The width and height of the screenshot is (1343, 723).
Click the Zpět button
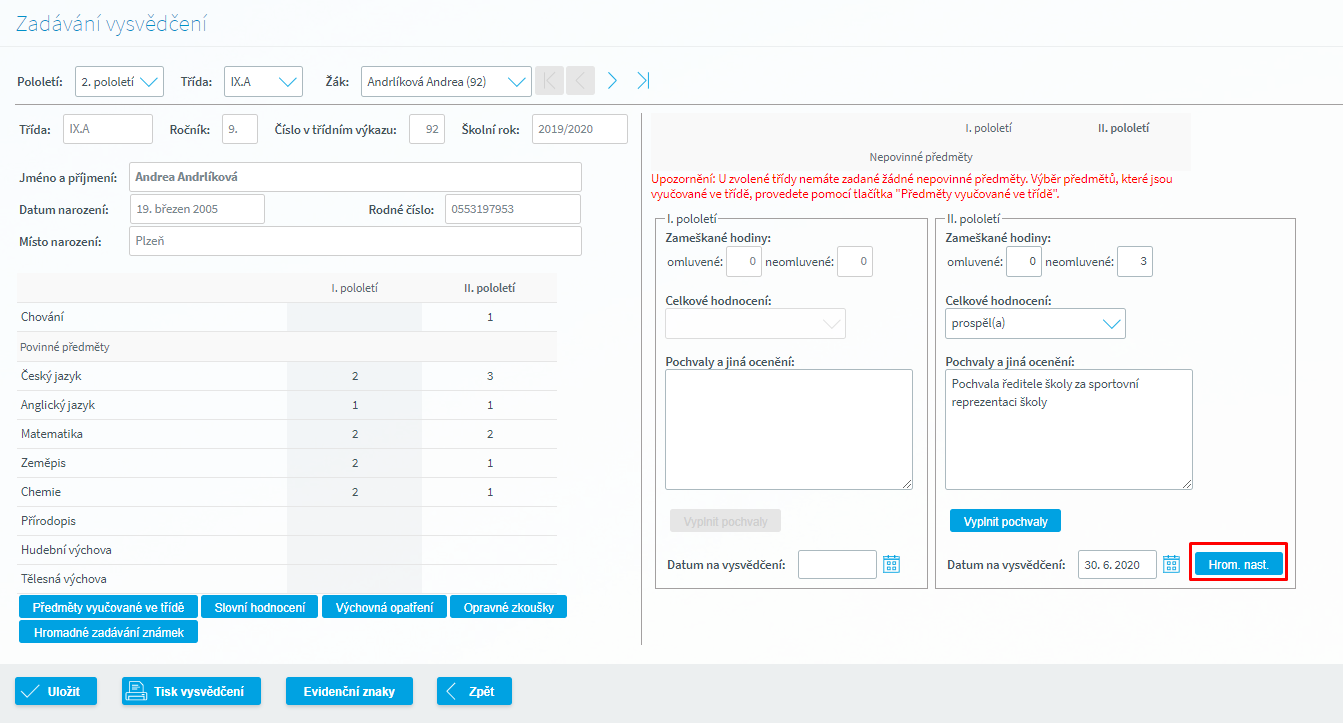[x=474, y=691]
